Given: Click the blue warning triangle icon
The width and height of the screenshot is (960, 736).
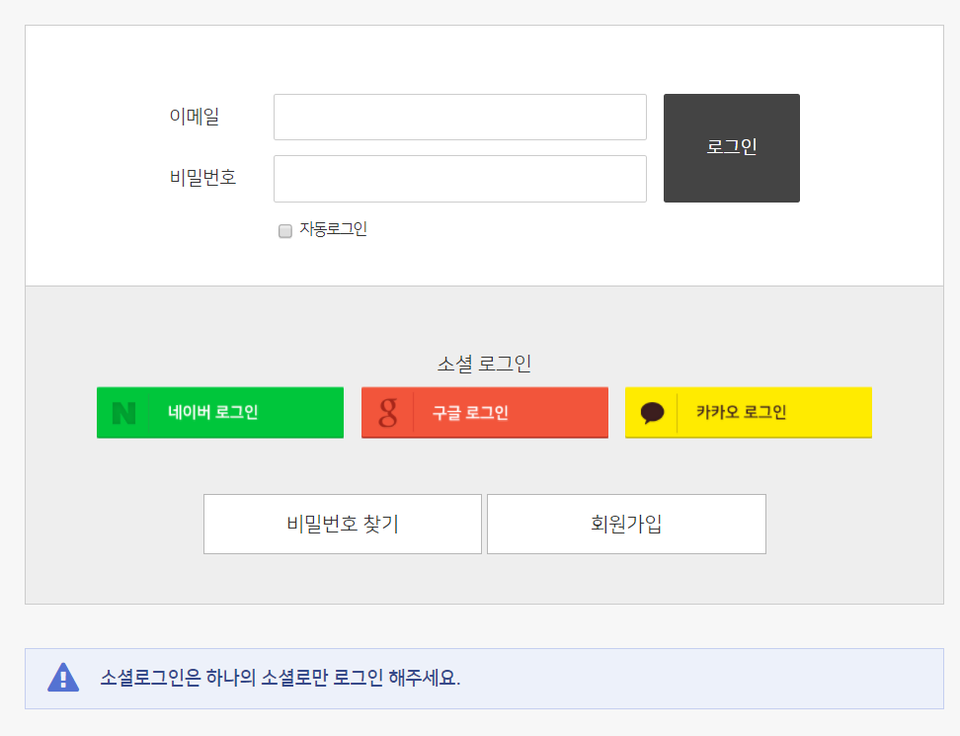Looking at the screenshot, I should coord(63,678).
